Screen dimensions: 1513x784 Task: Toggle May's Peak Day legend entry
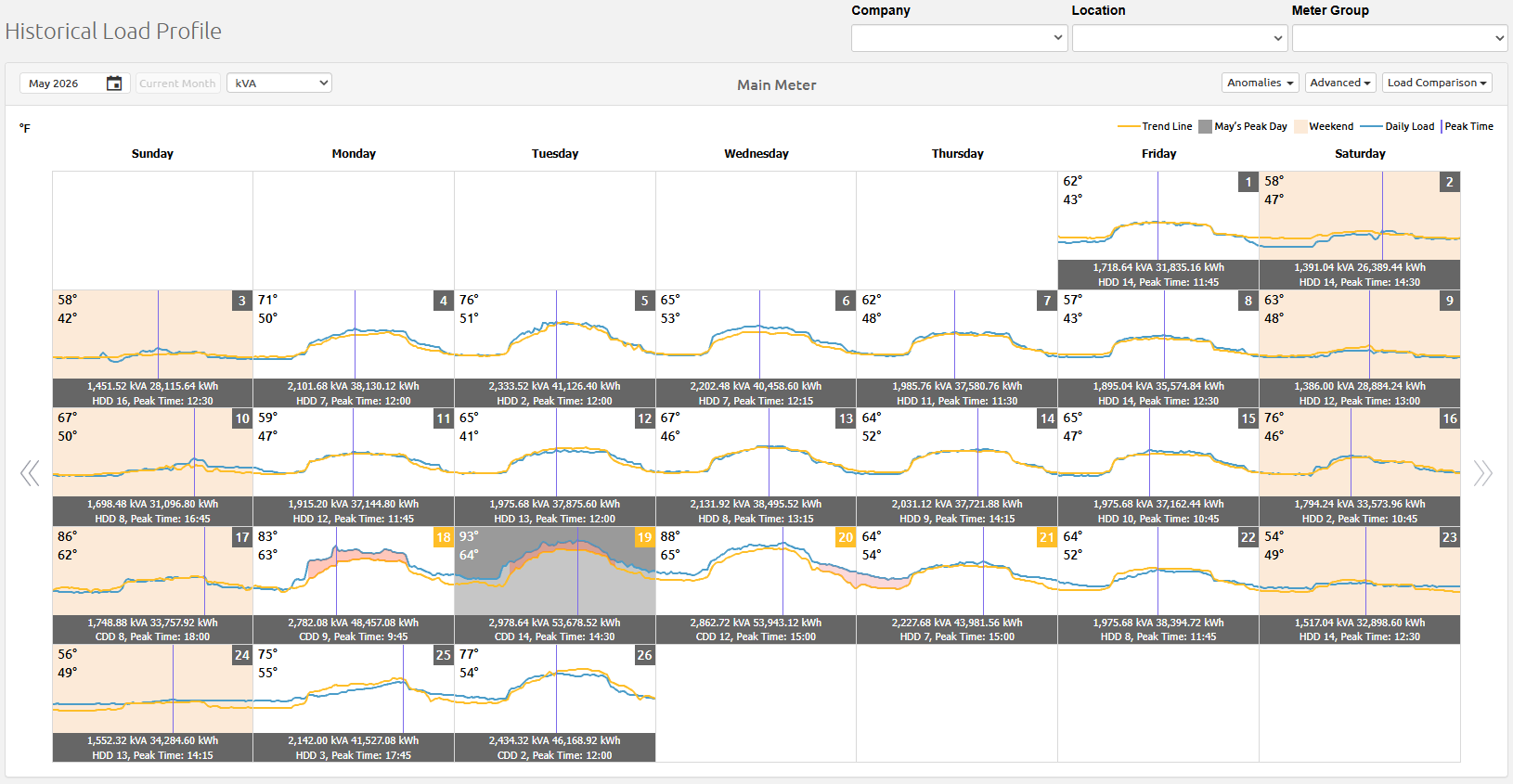[1243, 126]
